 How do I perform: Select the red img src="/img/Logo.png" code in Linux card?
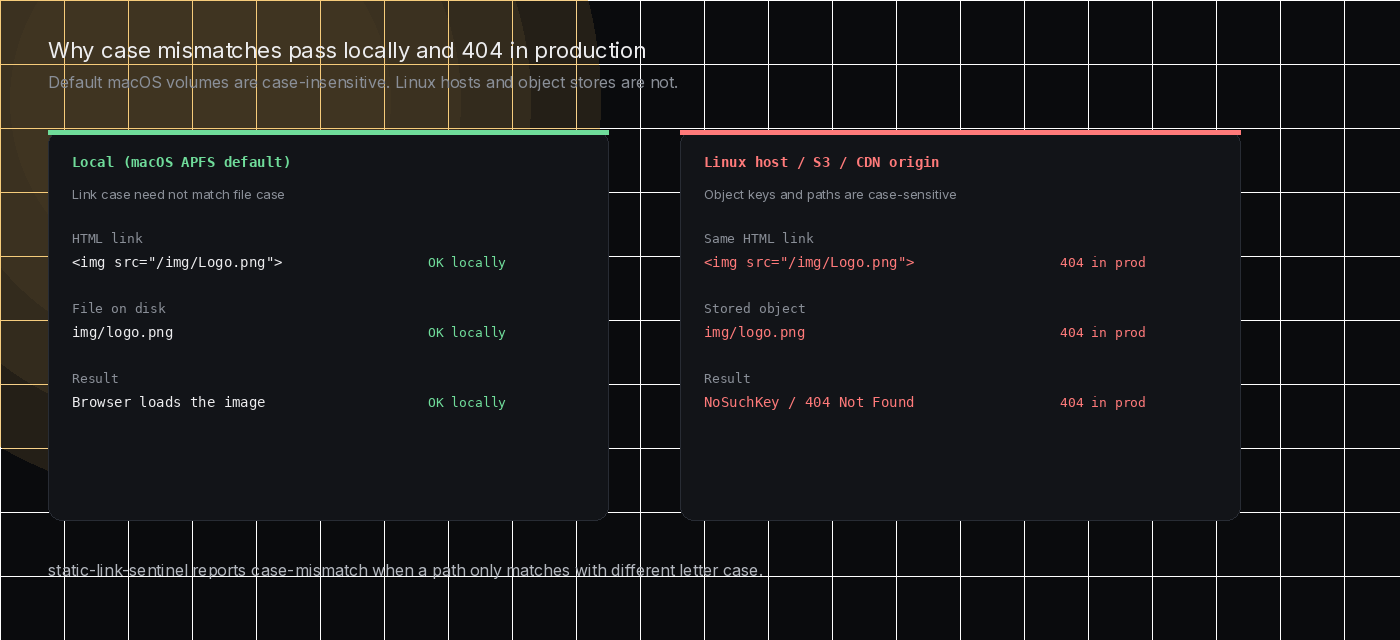click(x=809, y=262)
